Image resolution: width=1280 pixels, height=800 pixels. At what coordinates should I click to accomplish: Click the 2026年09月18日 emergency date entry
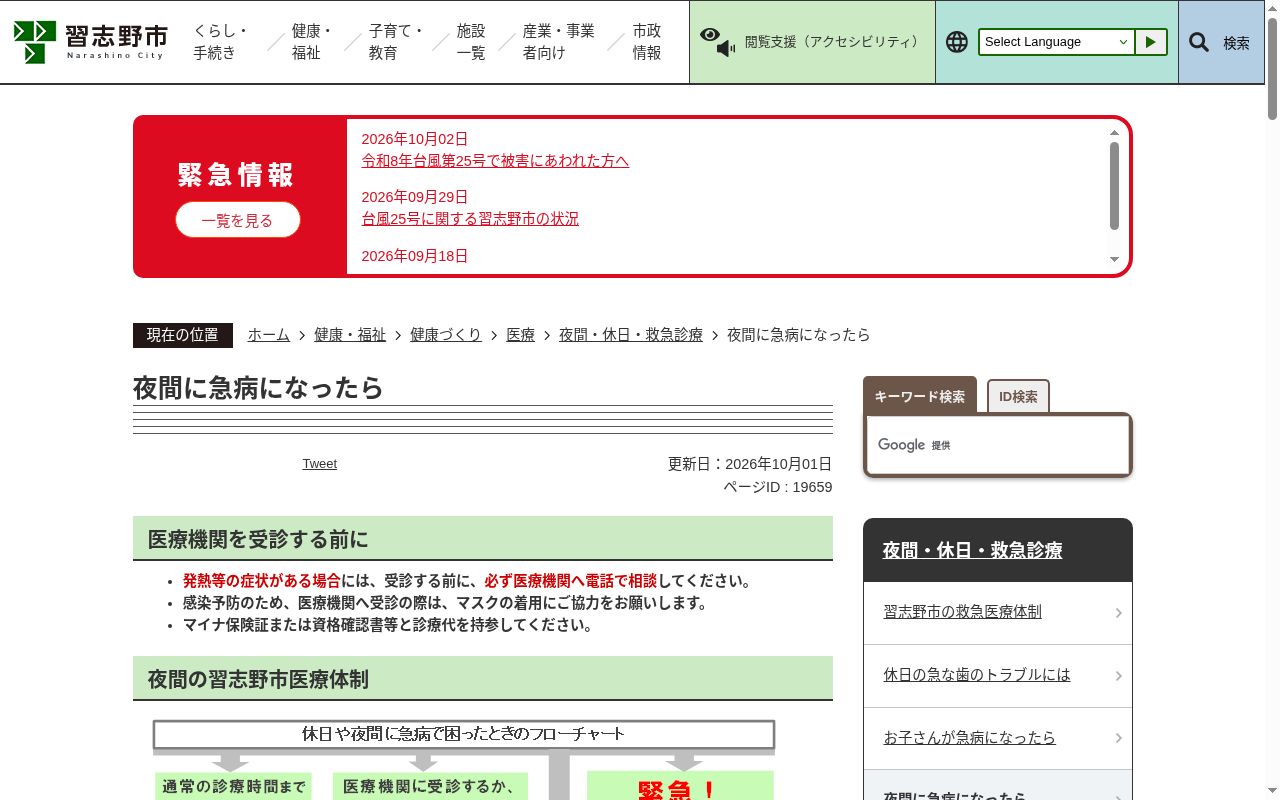click(415, 256)
